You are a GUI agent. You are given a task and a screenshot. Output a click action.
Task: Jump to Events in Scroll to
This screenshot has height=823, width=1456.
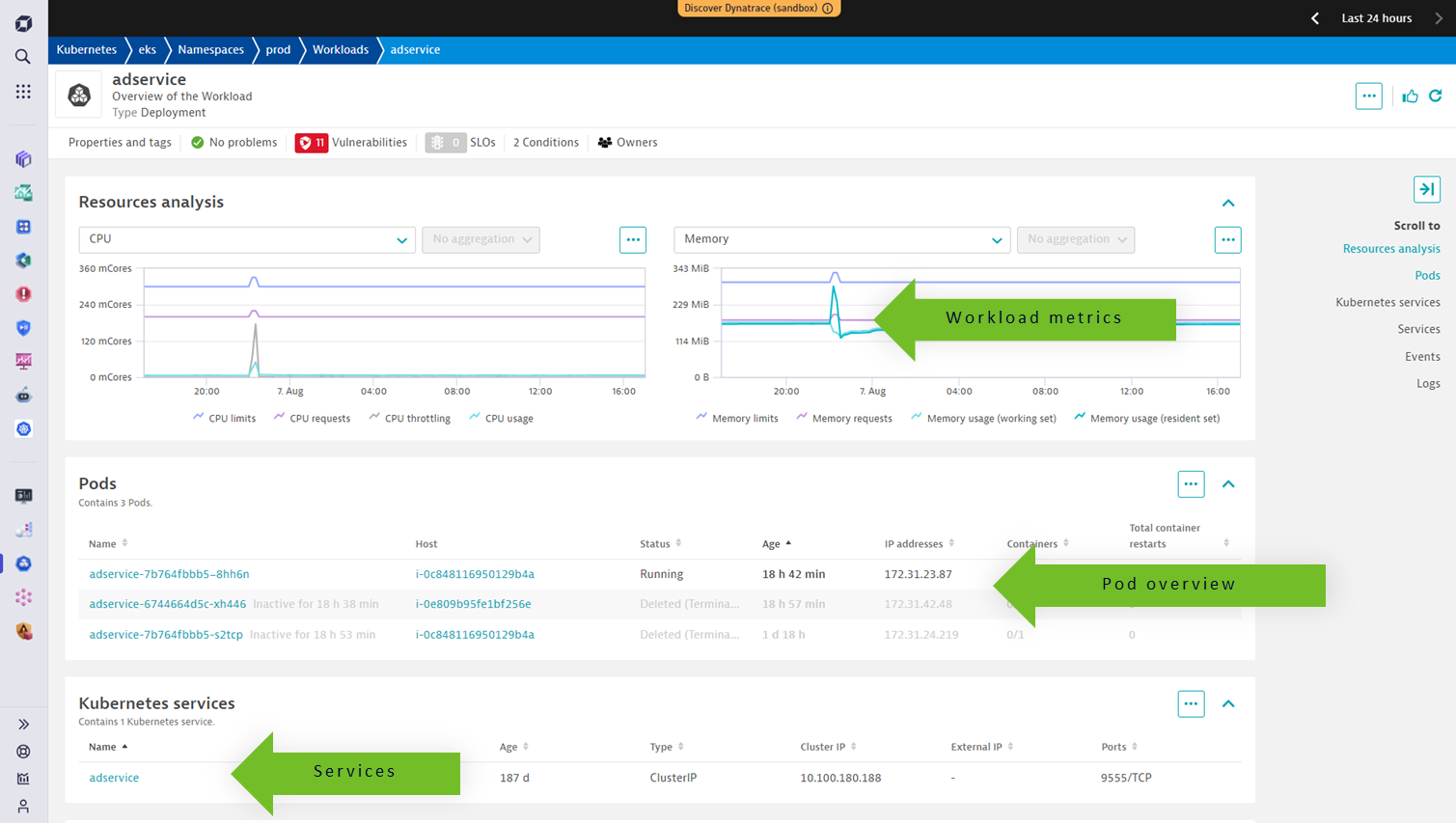click(1422, 357)
